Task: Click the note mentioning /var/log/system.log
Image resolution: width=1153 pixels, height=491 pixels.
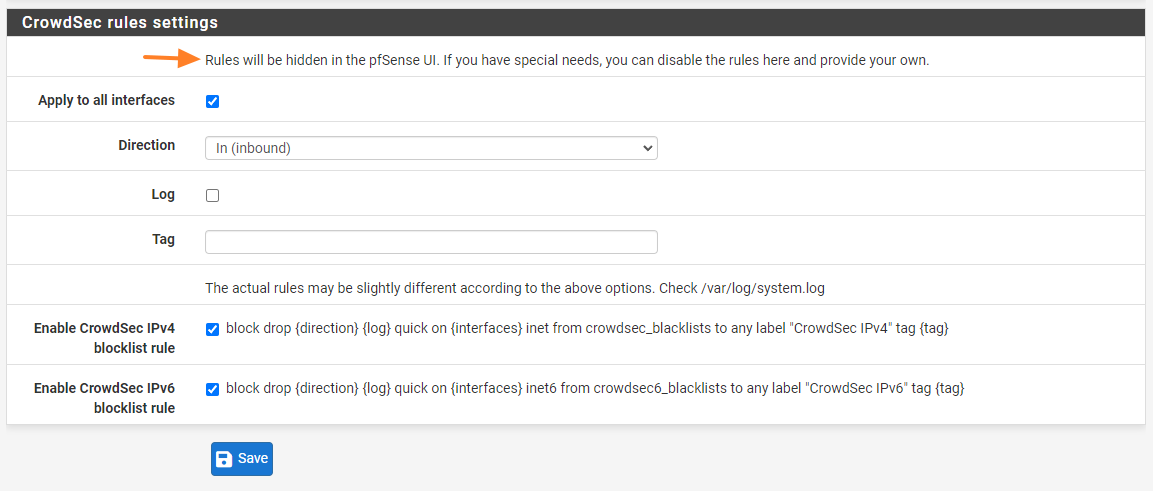Action: click(515, 288)
